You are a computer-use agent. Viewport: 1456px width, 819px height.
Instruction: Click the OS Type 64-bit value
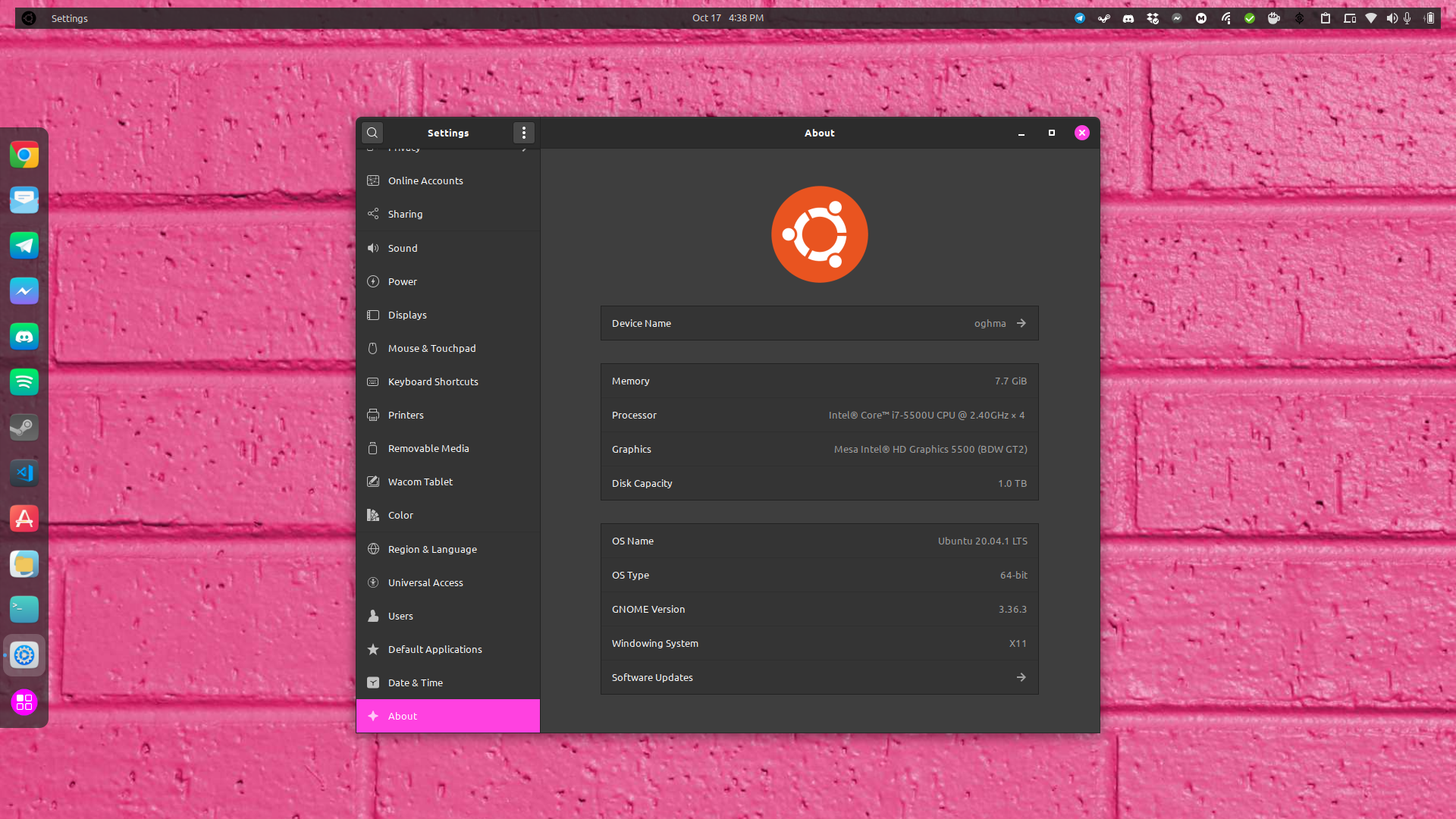tap(1014, 575)
